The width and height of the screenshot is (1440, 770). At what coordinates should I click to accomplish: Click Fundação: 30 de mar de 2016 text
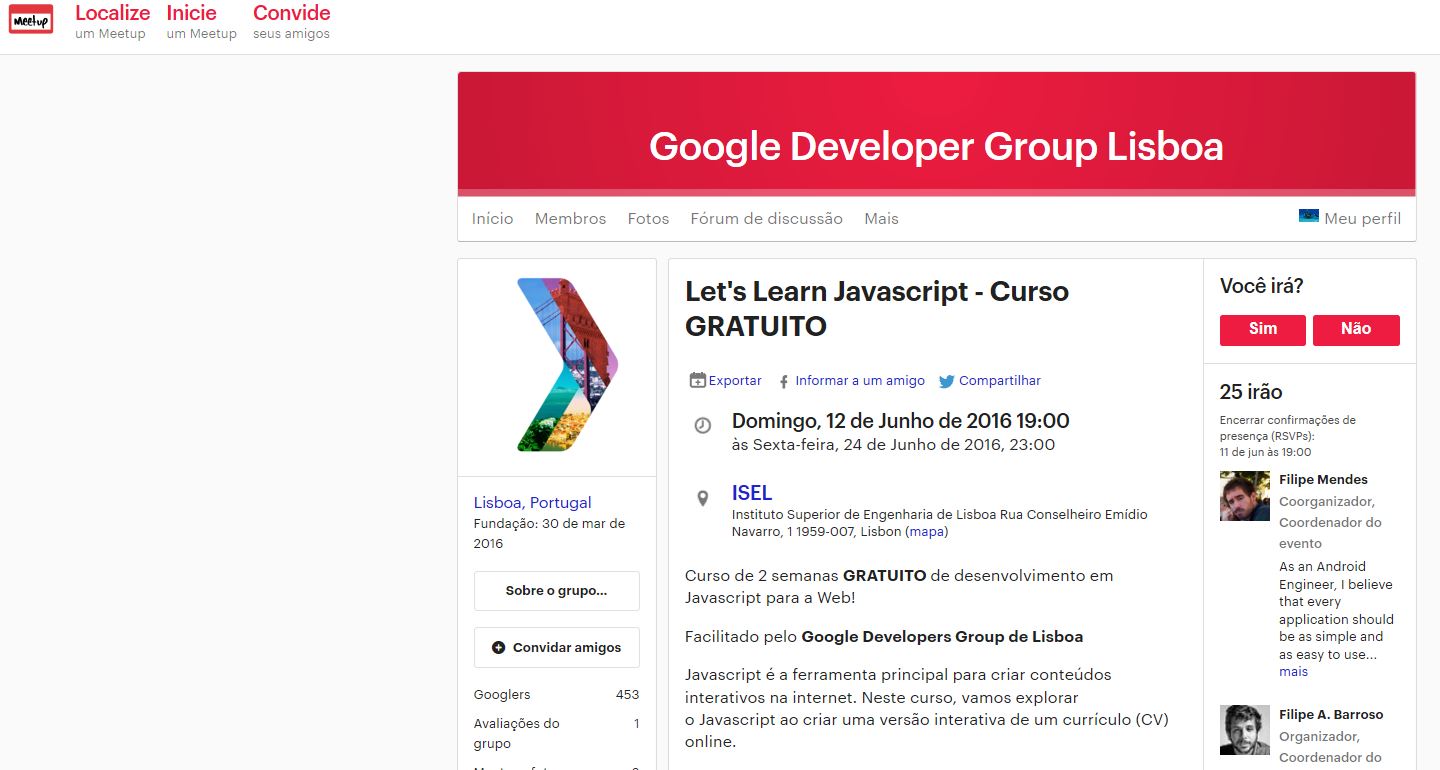coord(549,534)
